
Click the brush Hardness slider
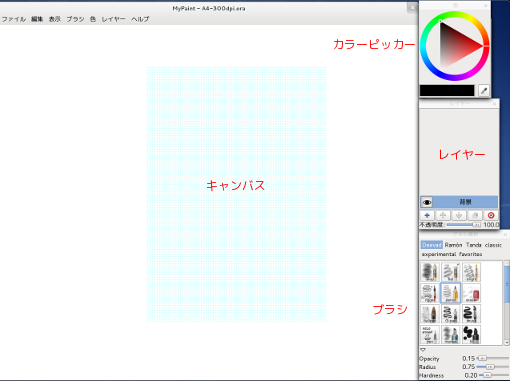(494, 375)
